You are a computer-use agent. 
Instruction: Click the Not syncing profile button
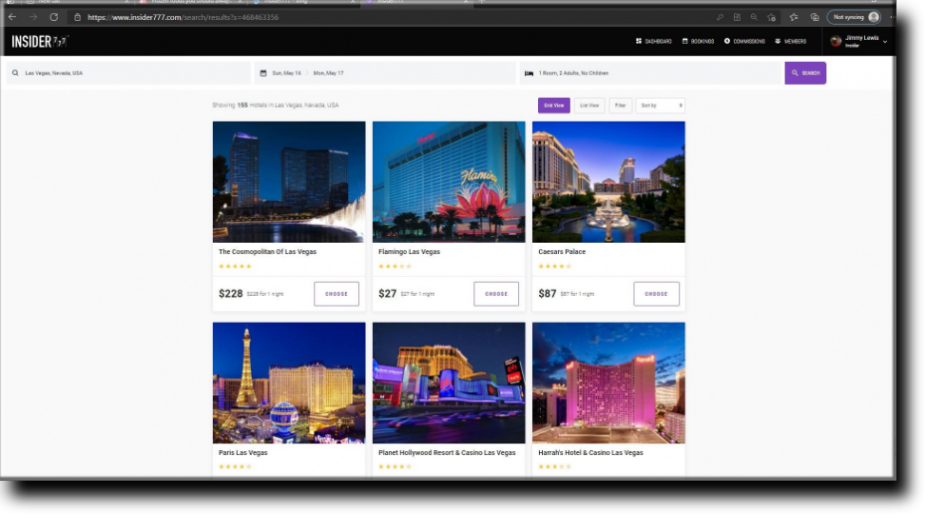(x=855, y=17)
